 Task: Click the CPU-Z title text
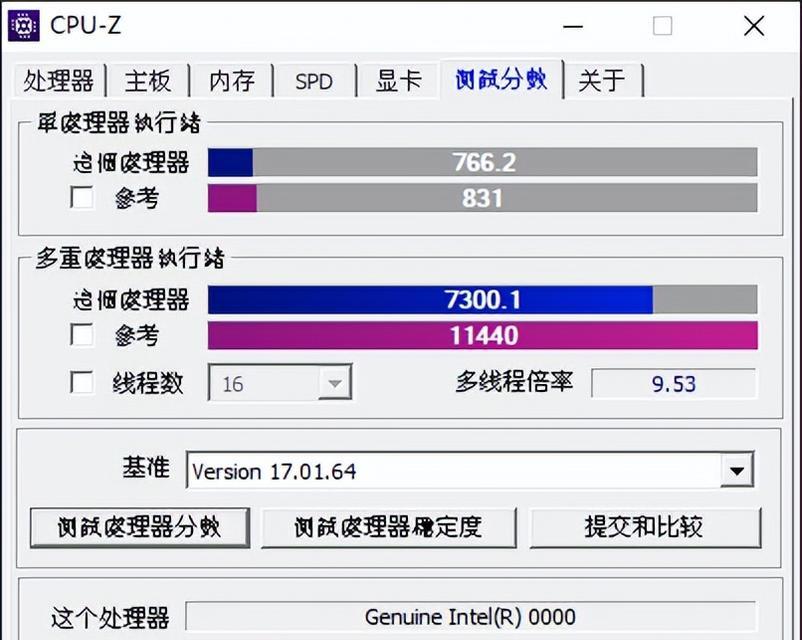point(85,26)
